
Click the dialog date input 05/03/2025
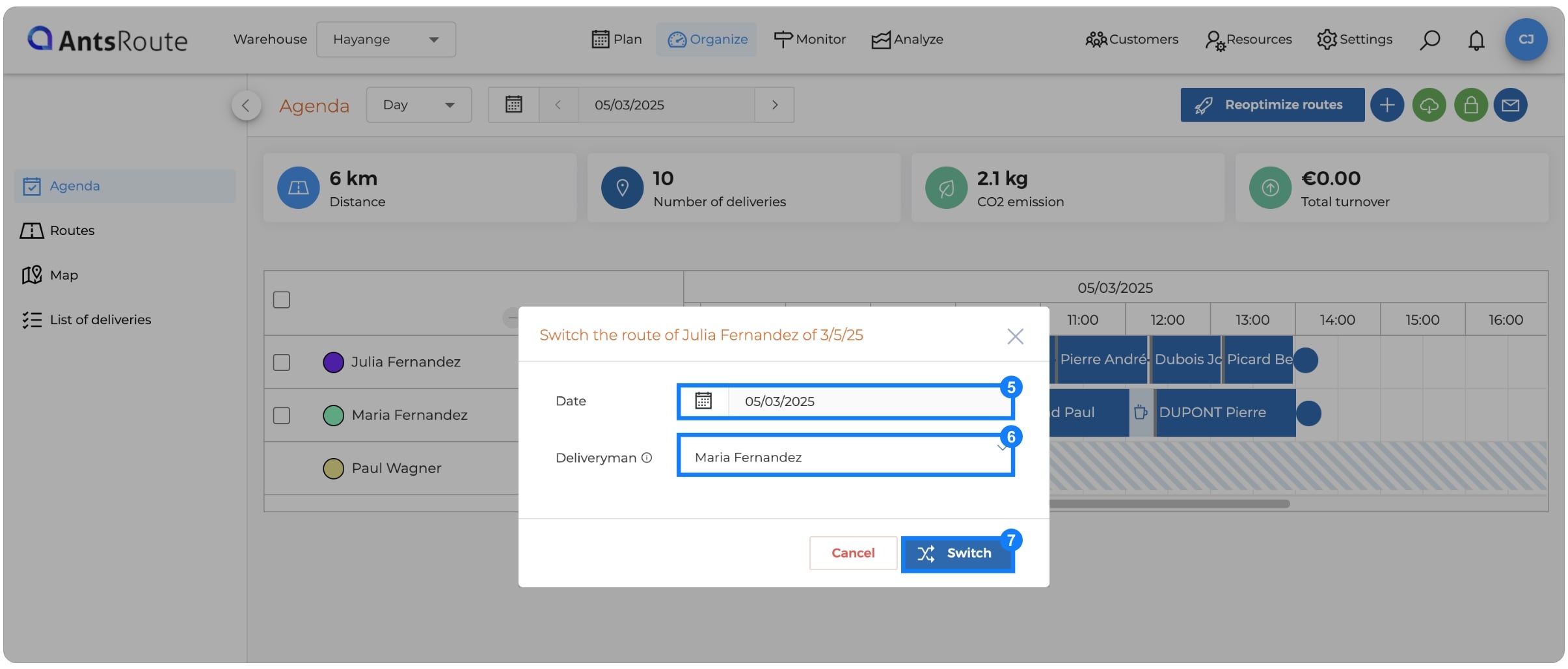click(870, 402)
